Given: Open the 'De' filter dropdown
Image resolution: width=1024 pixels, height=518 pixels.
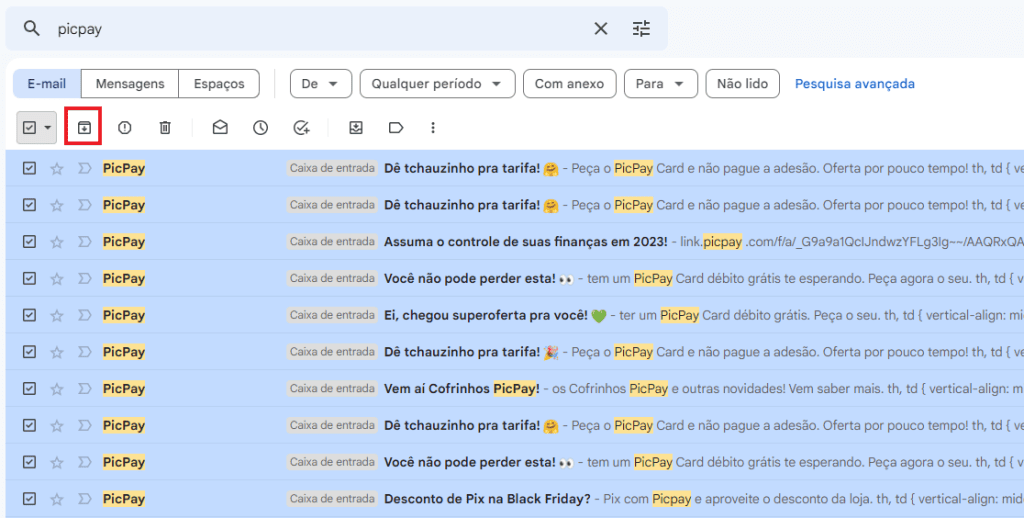Looking at the screenshot, I should point(321,84).
